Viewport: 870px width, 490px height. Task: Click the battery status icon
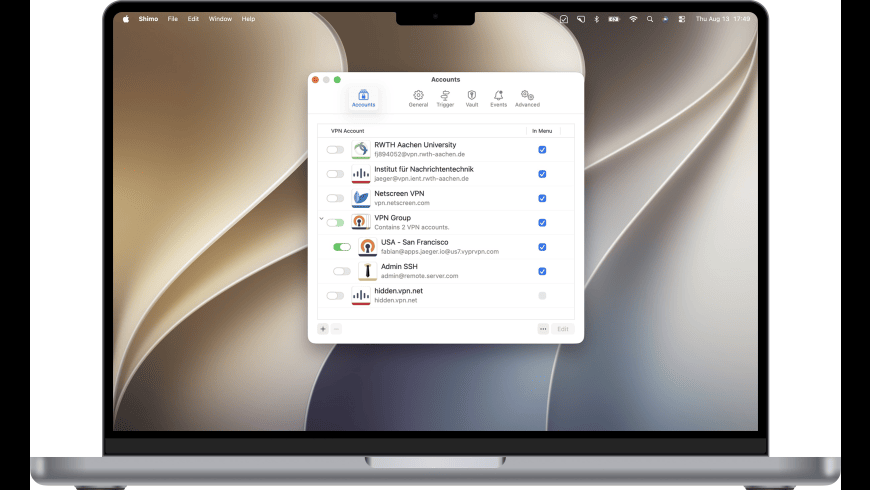point(614,19)
